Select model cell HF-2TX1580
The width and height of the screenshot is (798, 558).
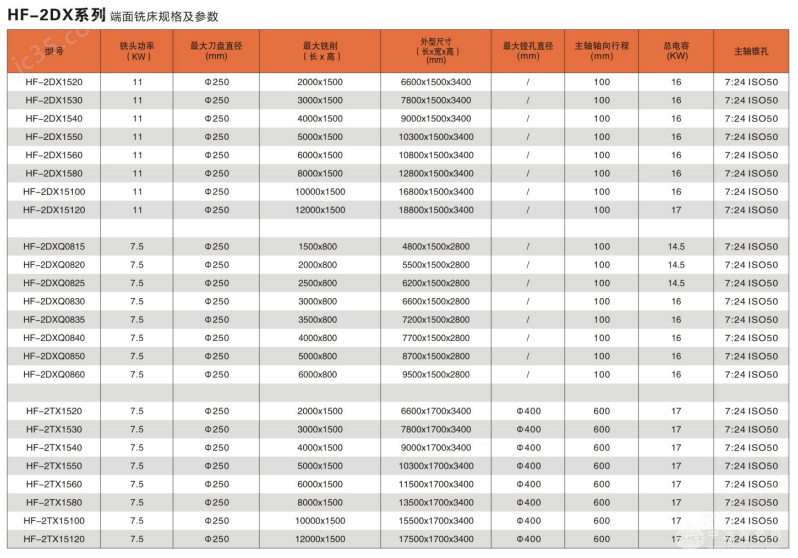pos(54,503)
